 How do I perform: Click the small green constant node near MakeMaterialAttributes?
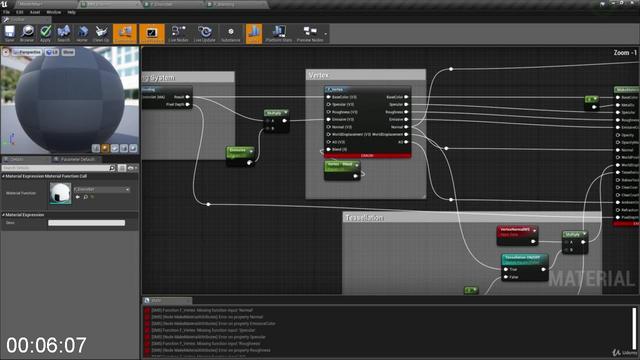tap(591, 103)
